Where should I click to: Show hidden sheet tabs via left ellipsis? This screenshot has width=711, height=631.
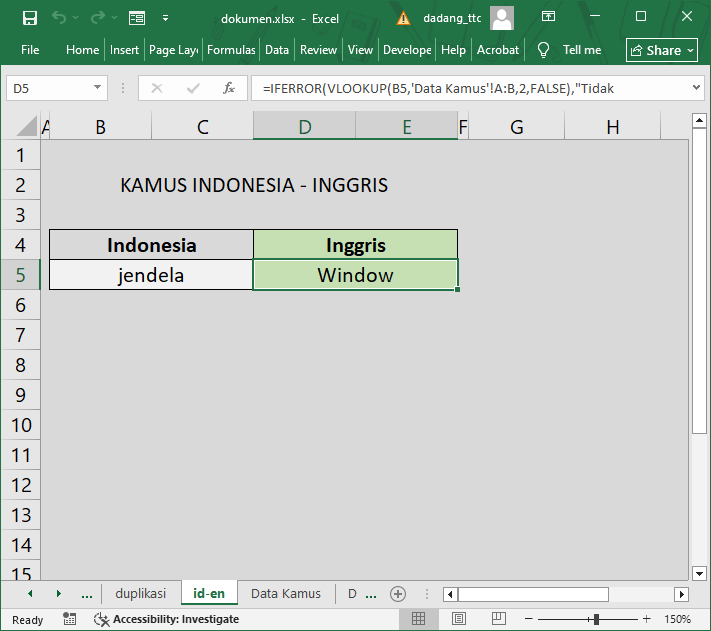click(87, 594)
